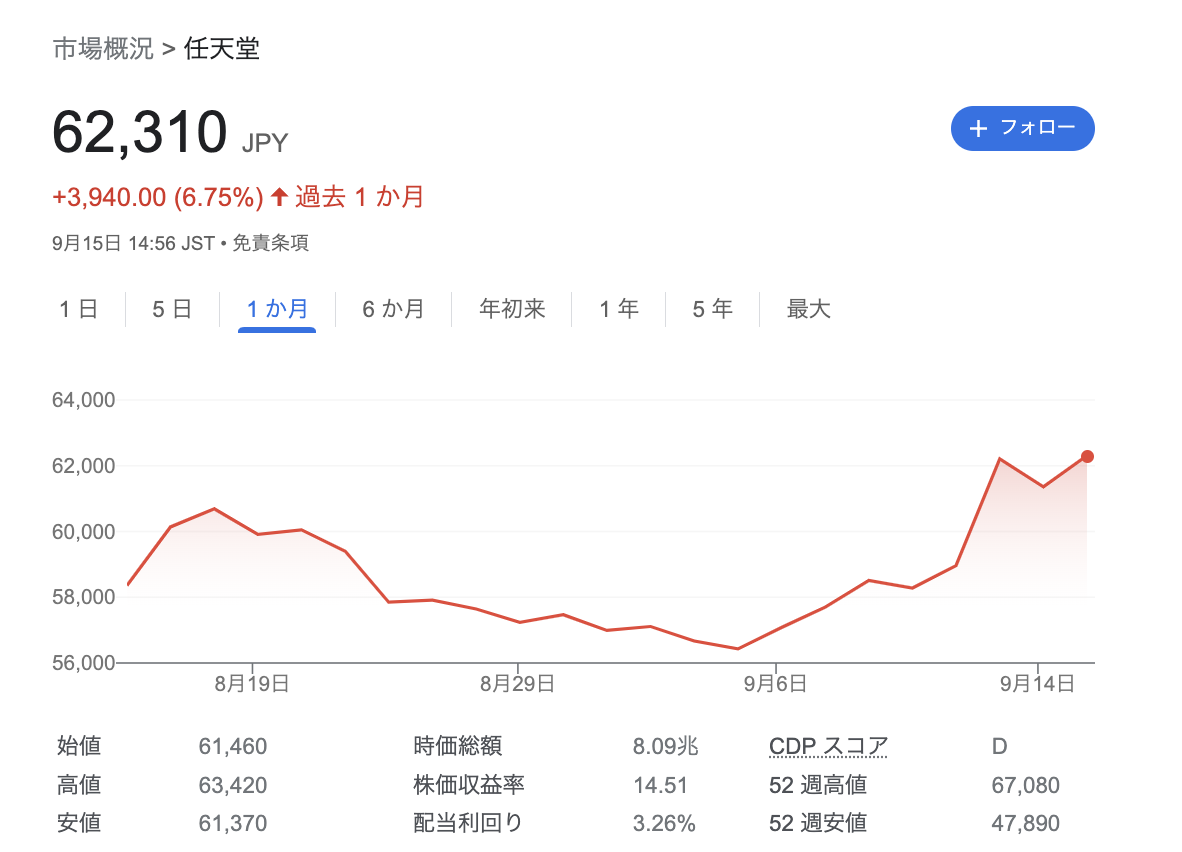Screen dimensions: 1182x852
Task: Click the 52 週高値 value 67,080
Action: (x=1025, y=785)
